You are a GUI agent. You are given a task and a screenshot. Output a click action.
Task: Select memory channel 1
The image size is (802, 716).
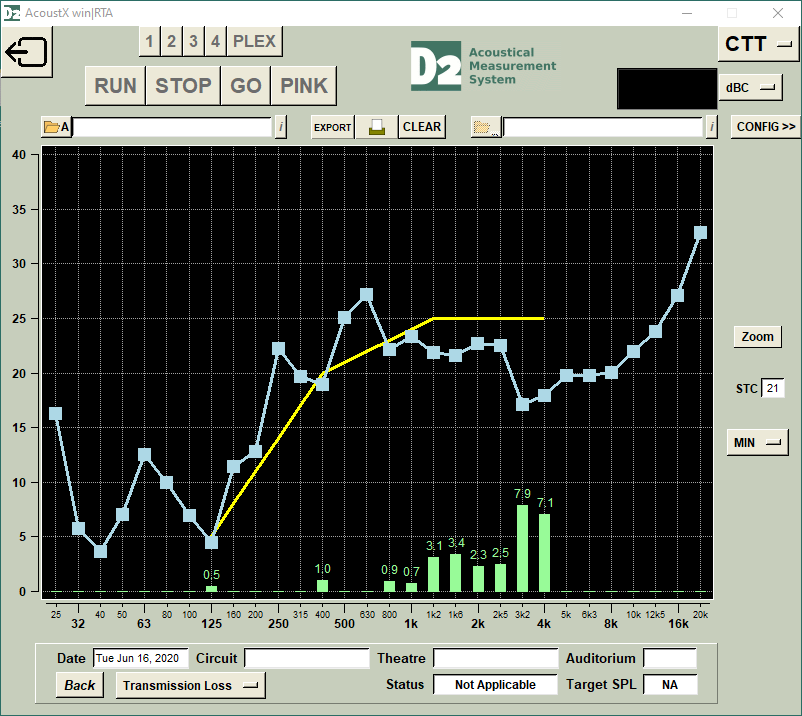pyautogui.click(x=149, y=41)
